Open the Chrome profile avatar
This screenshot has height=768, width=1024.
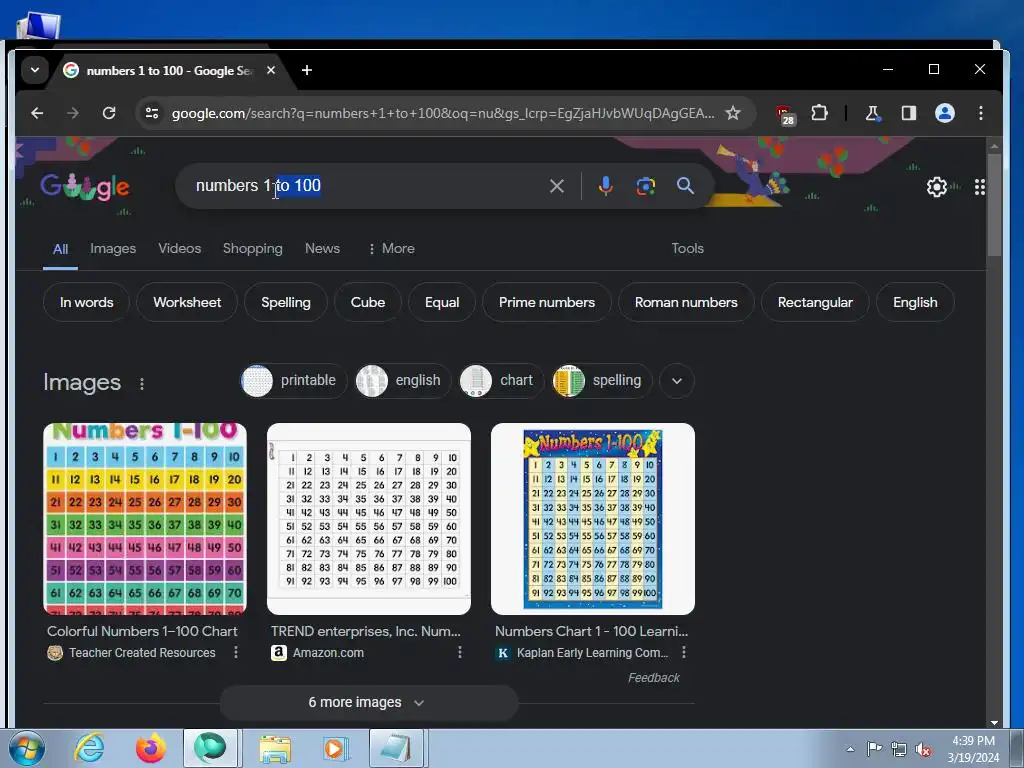944,113
